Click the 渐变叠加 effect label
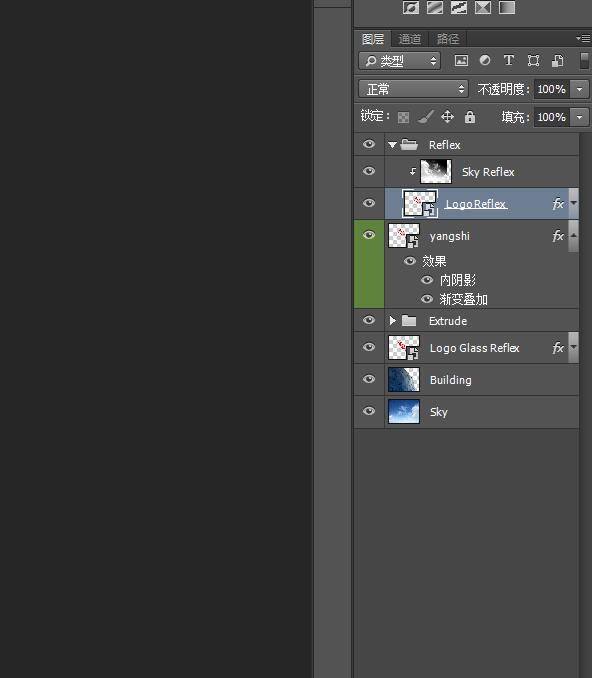The image size is (592, 678). 464,299
